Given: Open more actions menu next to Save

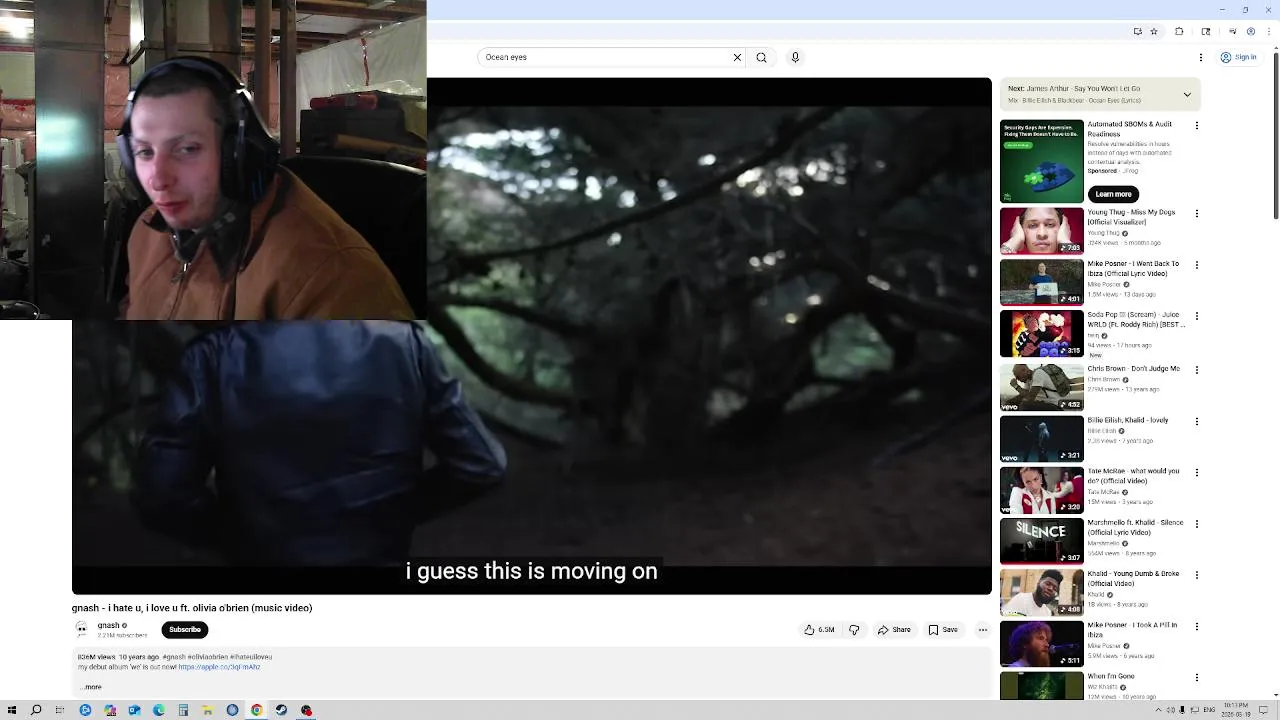Looking at the screenshot, I should point(983,630).
